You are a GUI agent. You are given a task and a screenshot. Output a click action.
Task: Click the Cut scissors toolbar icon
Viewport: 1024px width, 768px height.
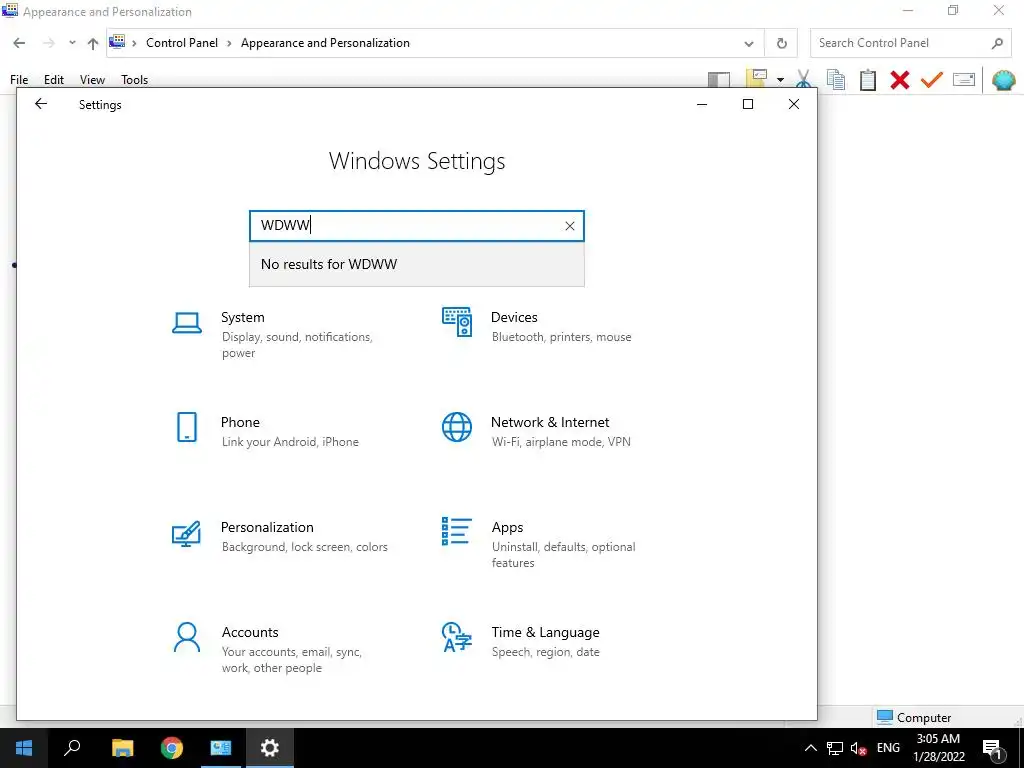[803, 80]
